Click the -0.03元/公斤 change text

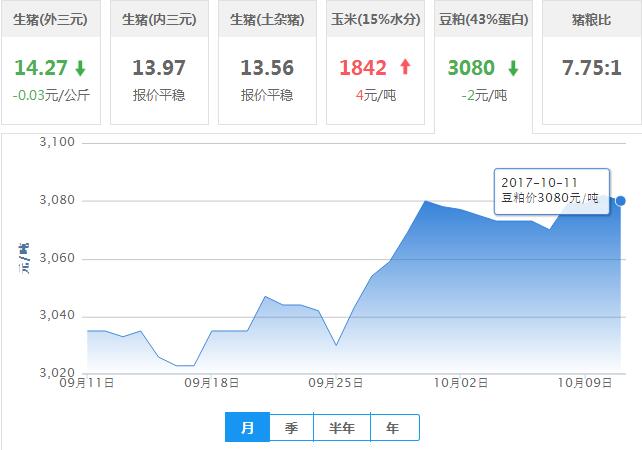click(51, 95)
